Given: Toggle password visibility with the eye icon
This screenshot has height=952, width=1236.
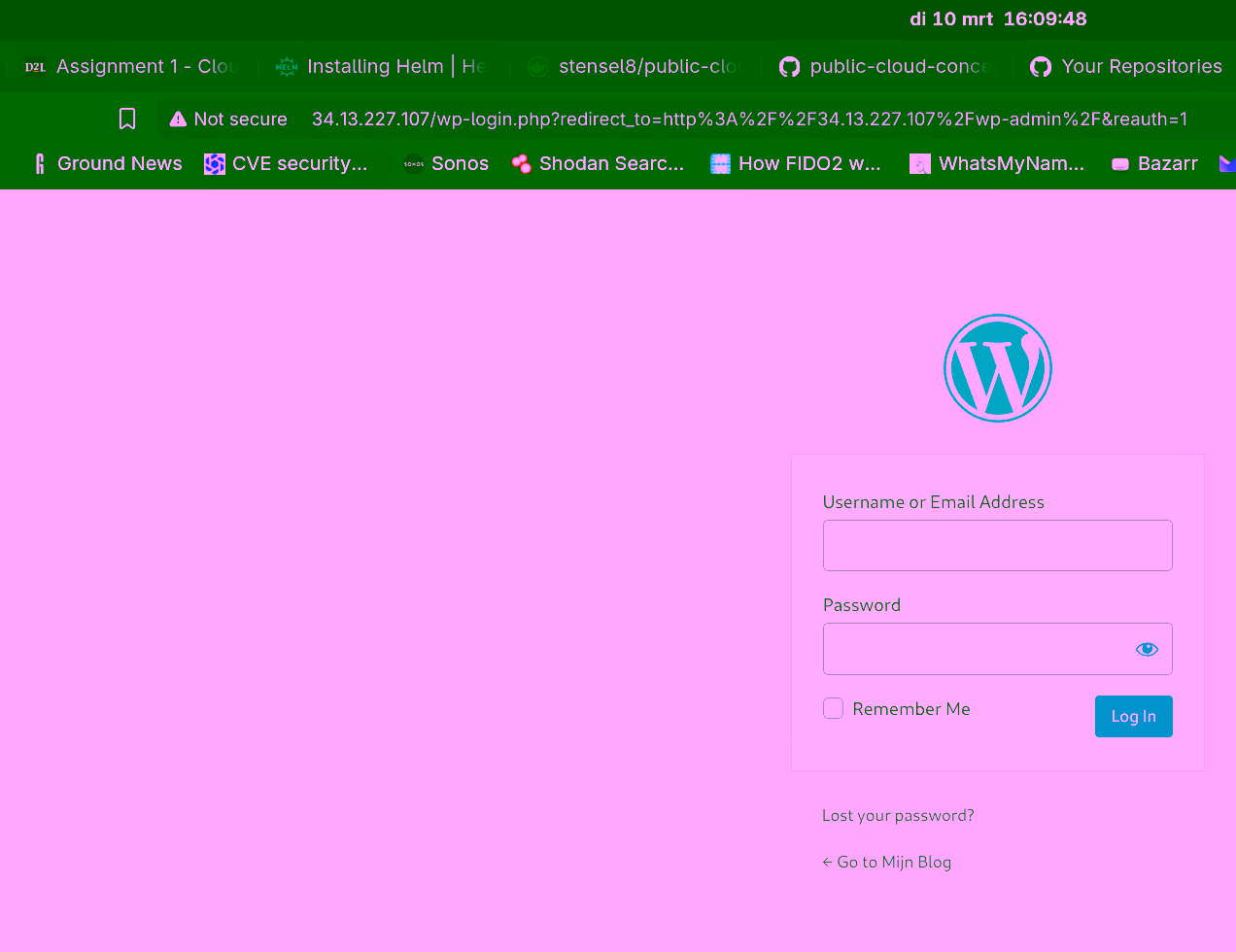Looking at the screenshot, I should point(1147,648).
